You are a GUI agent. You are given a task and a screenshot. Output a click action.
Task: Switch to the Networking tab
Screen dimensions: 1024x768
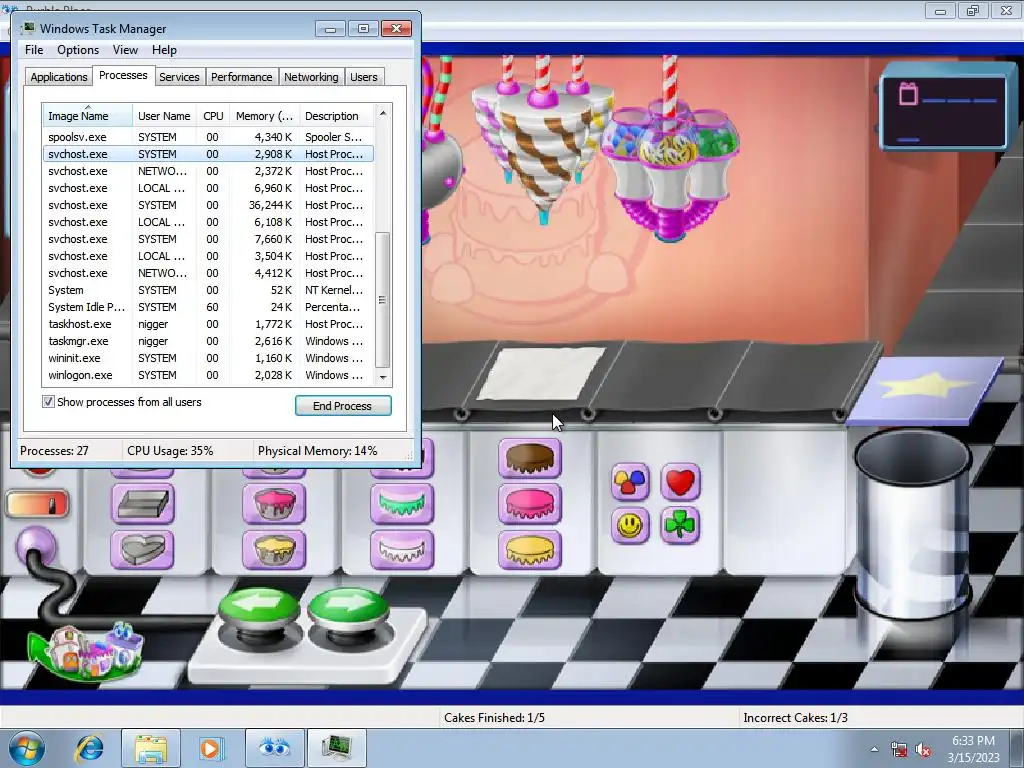311,77
